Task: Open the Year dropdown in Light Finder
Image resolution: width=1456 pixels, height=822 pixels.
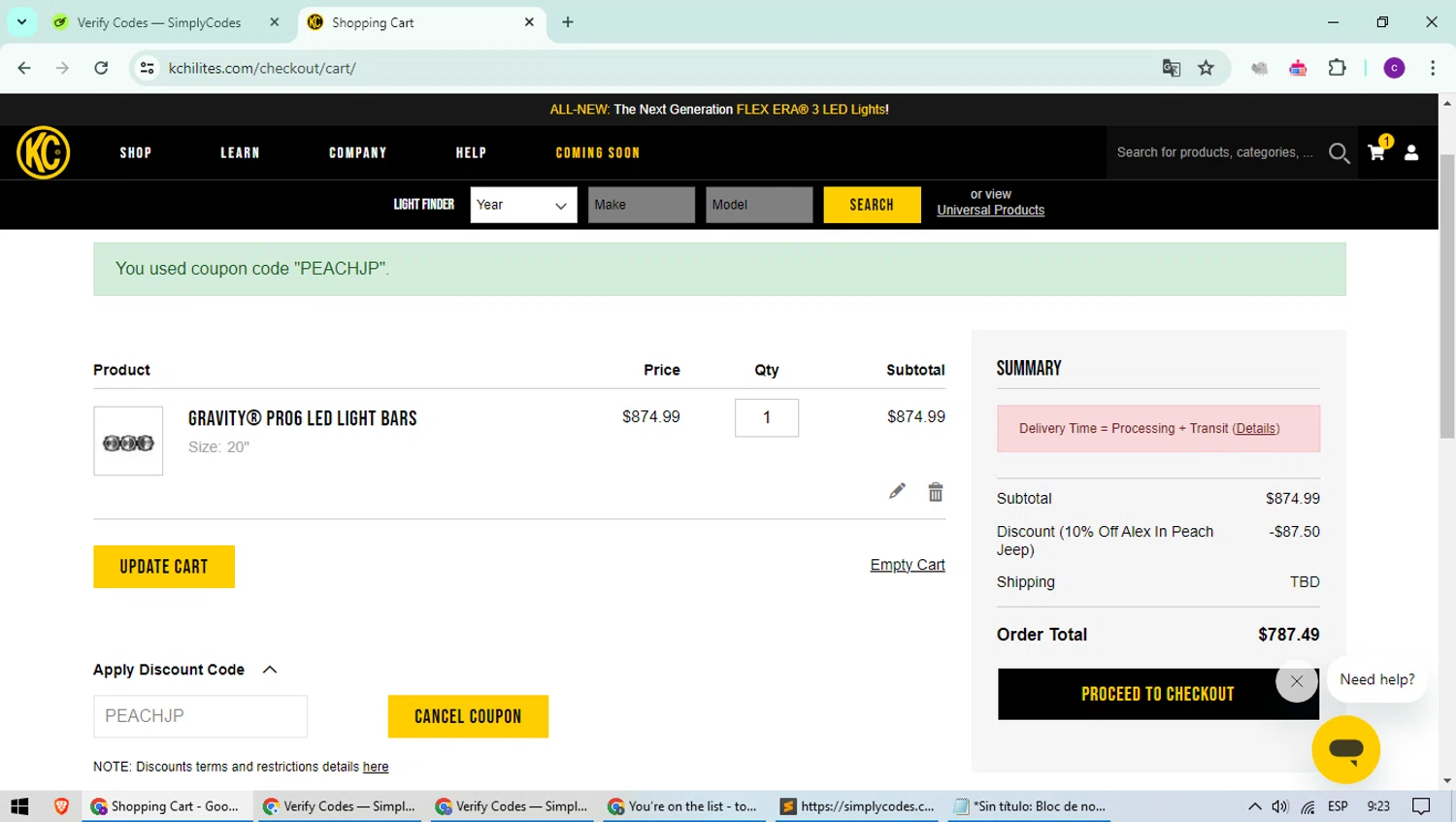Action: 523,205
